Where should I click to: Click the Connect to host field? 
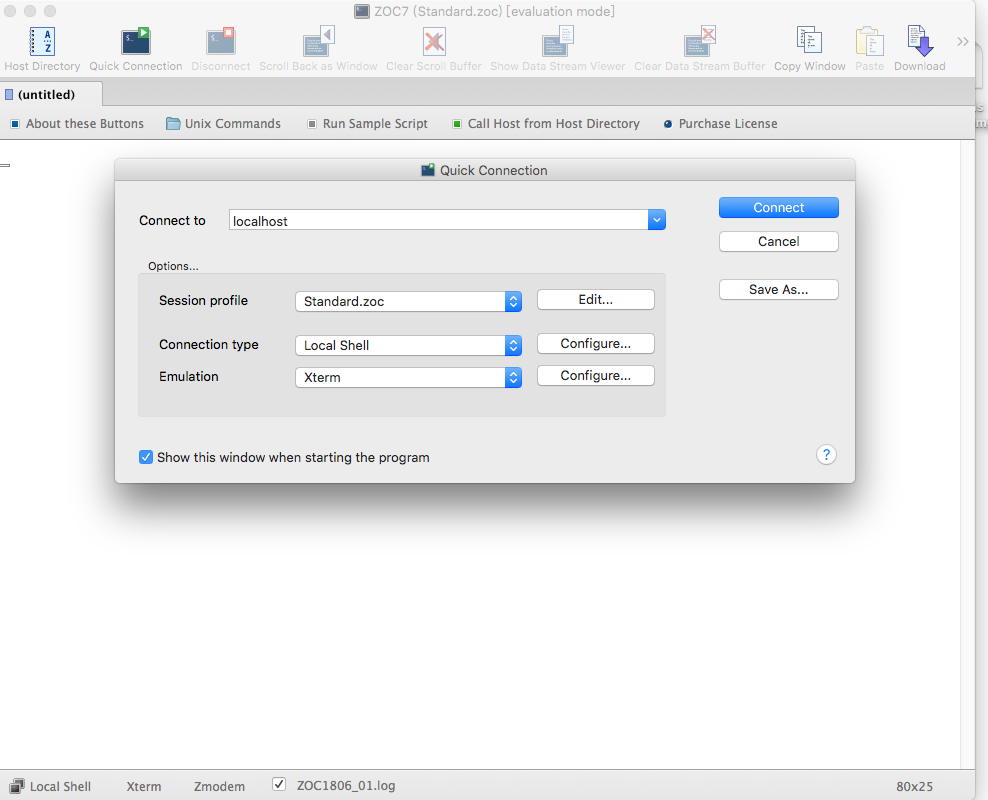pos(438,220)
